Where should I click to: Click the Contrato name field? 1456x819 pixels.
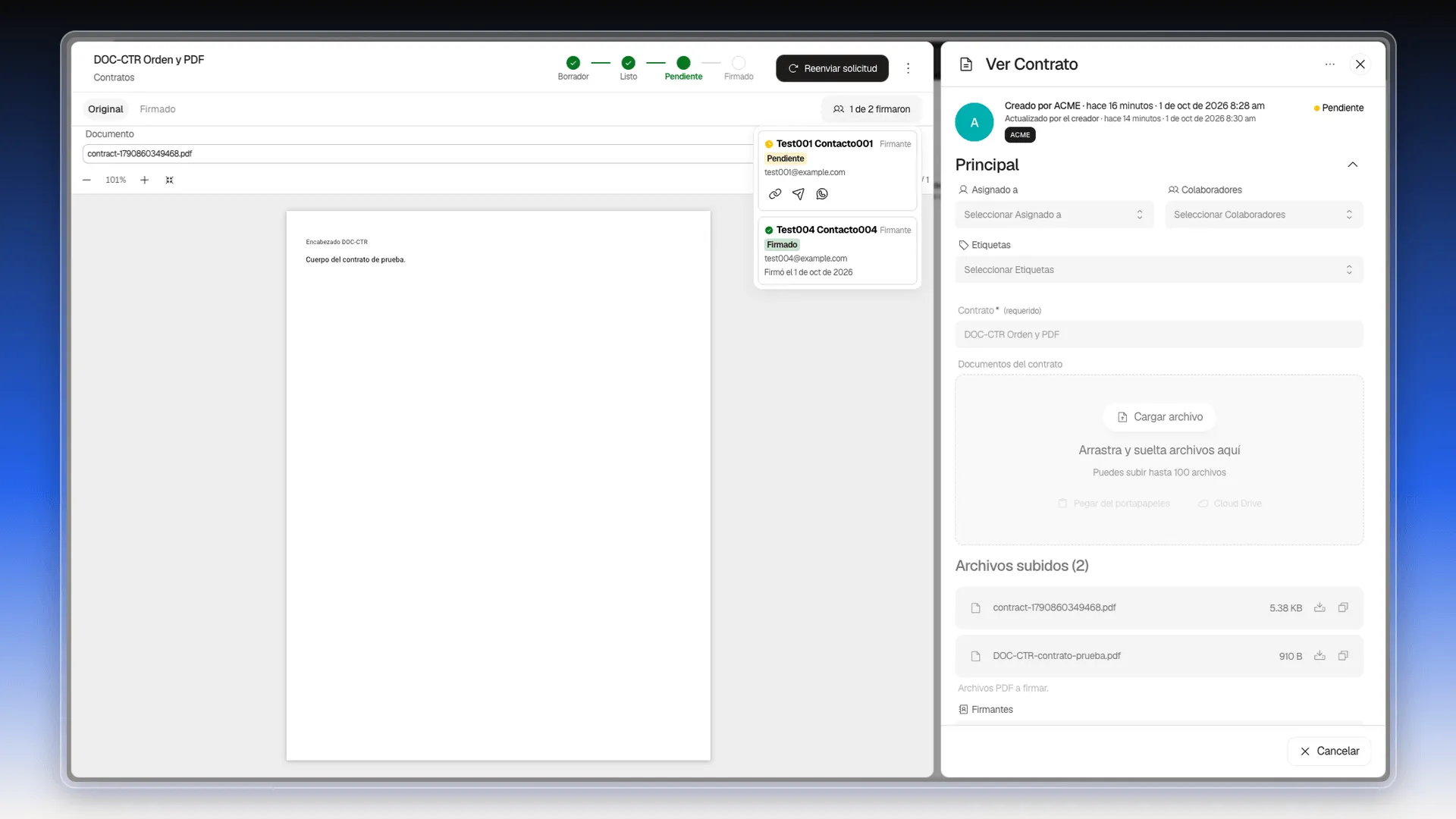1159,334
